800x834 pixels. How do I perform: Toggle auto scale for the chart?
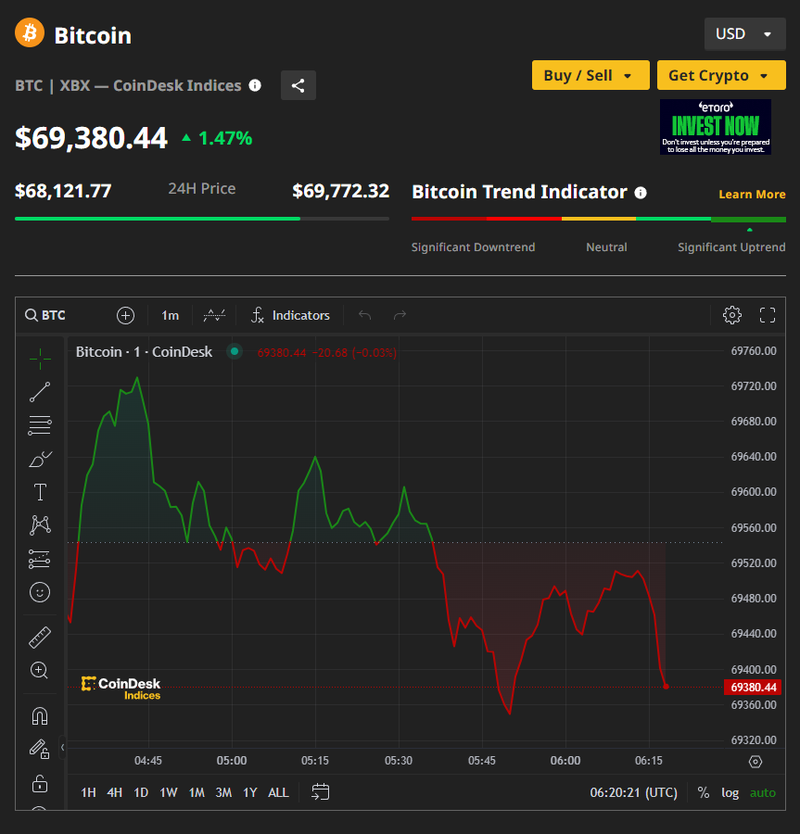[763, 792]
